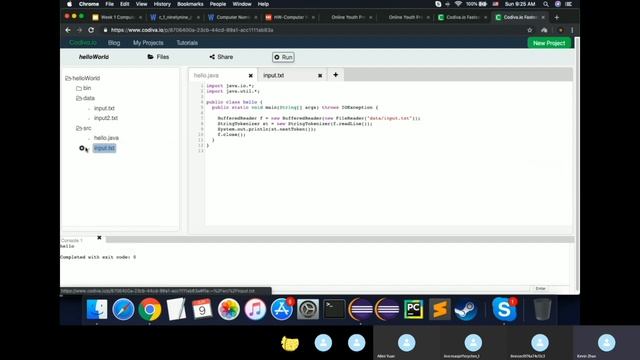Open the Codiva.io home logo link
Screen dimensions: 640x360
[x=82, y=42]
